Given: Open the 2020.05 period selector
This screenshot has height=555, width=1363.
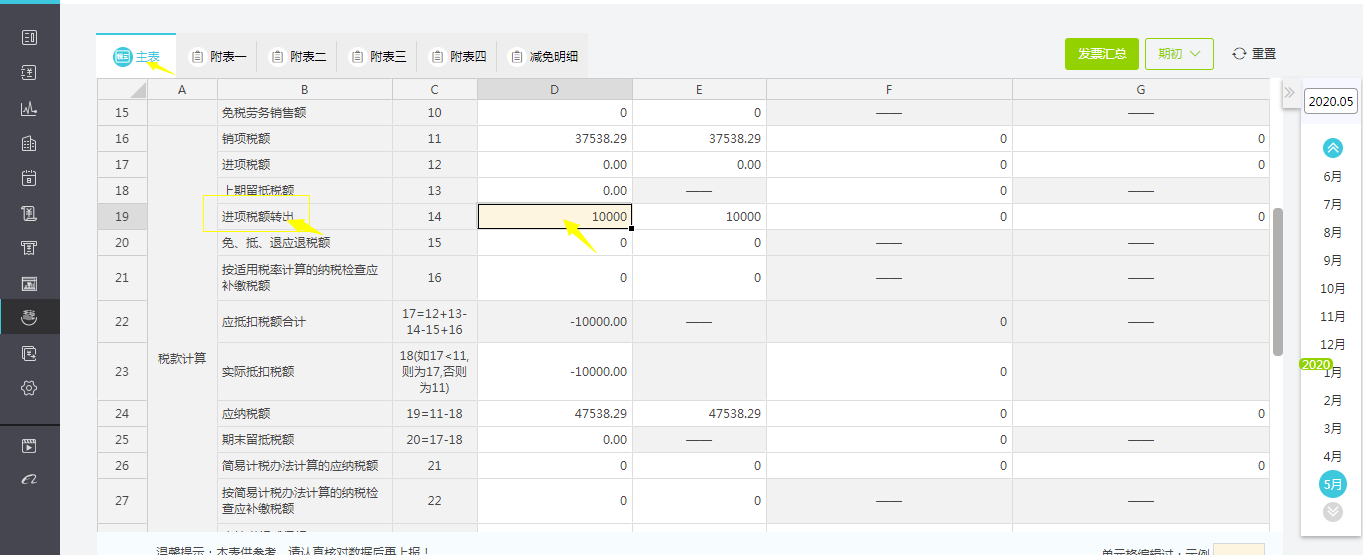Looking at the screenshot, I should (x=1331, y=101).
